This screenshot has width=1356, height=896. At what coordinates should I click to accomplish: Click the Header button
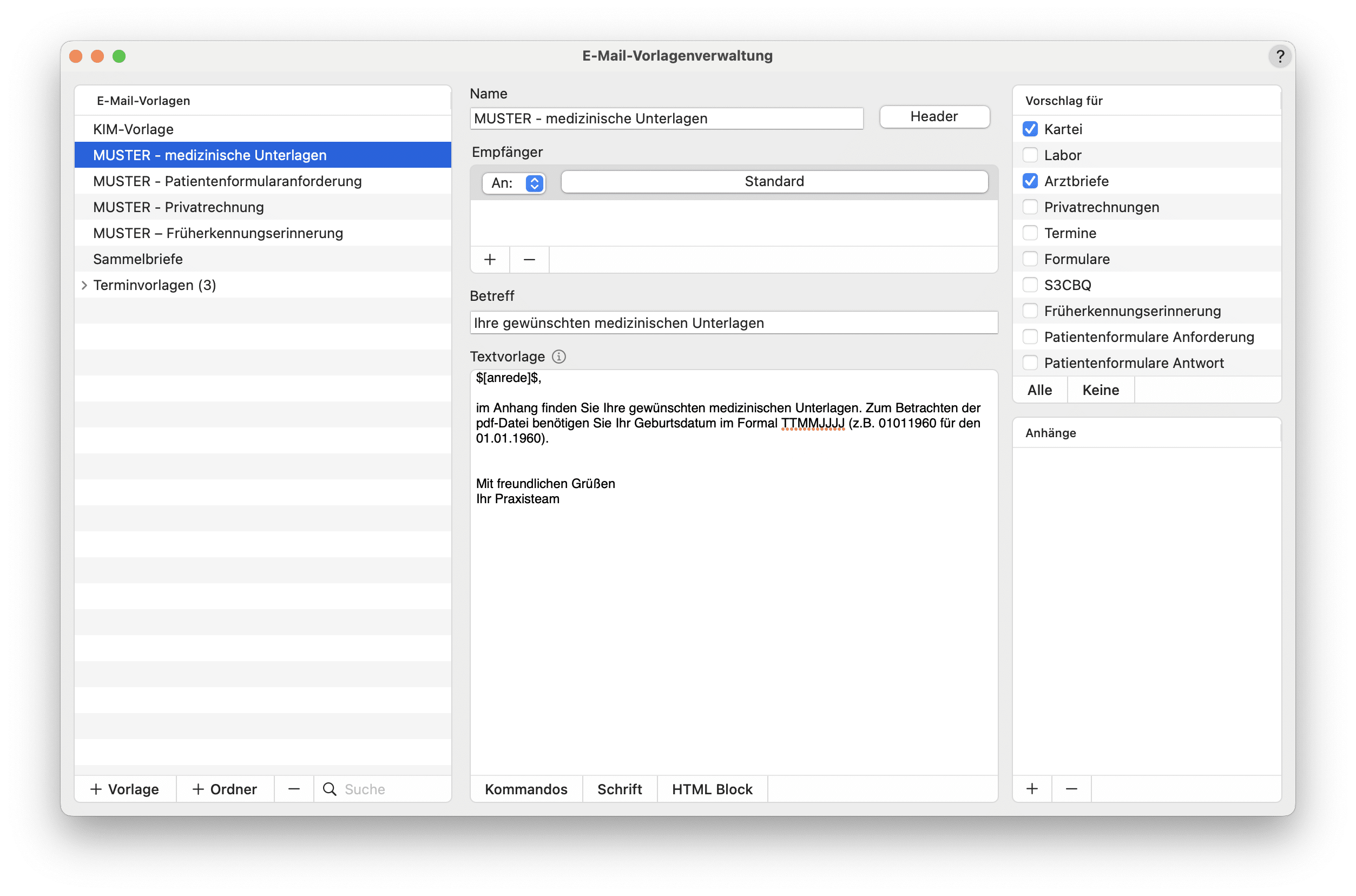[934, 116]
